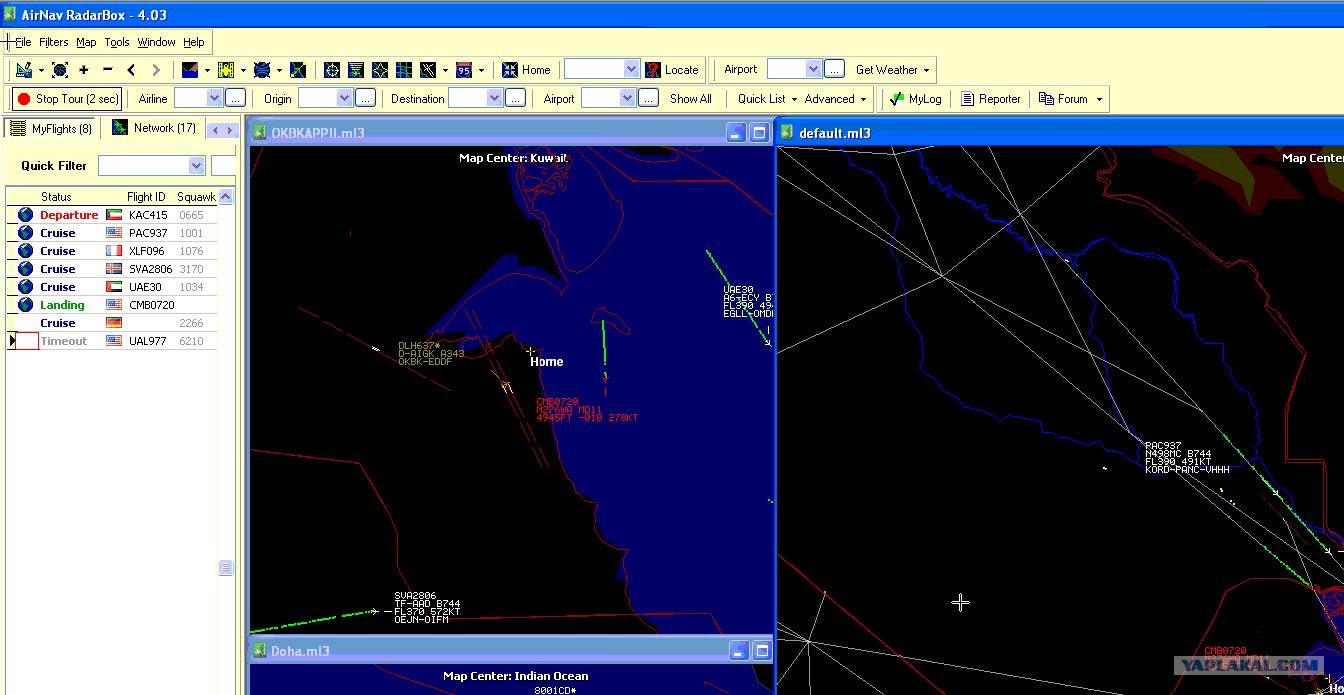1344x695 pixels.
Task: Click ellipsis button next to Origin filter
Action: [x=366, y=98]
